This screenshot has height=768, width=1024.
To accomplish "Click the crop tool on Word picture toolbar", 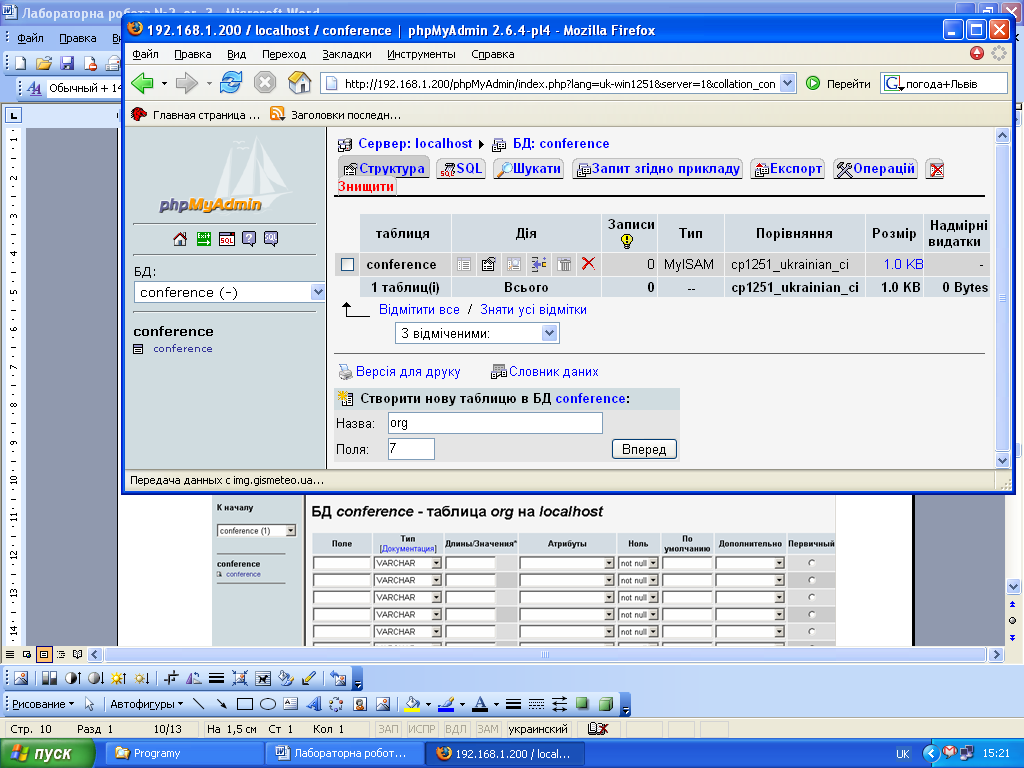I will (x=171, y=678).
